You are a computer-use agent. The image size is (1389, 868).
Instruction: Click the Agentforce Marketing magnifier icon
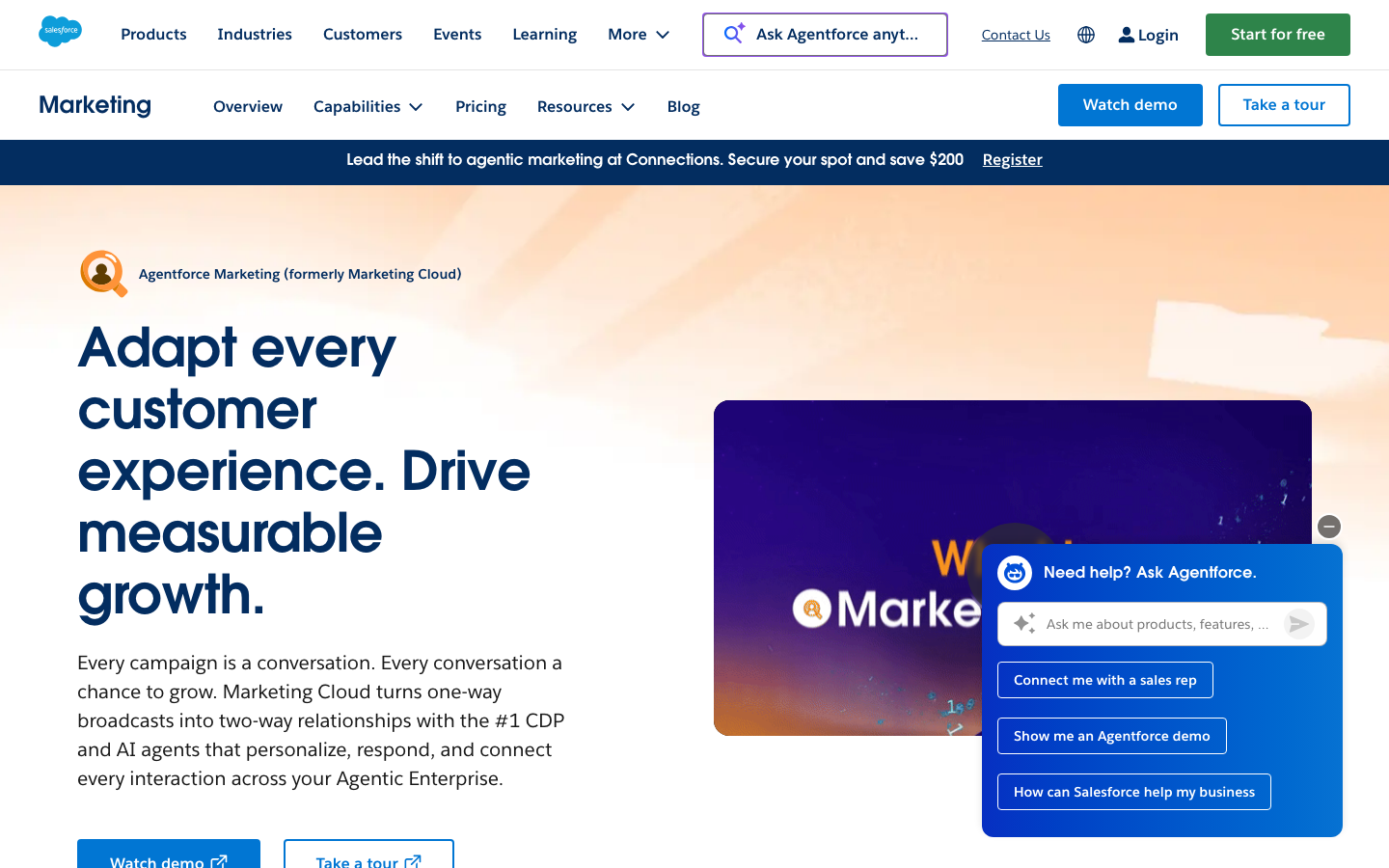tap(104, 274)
